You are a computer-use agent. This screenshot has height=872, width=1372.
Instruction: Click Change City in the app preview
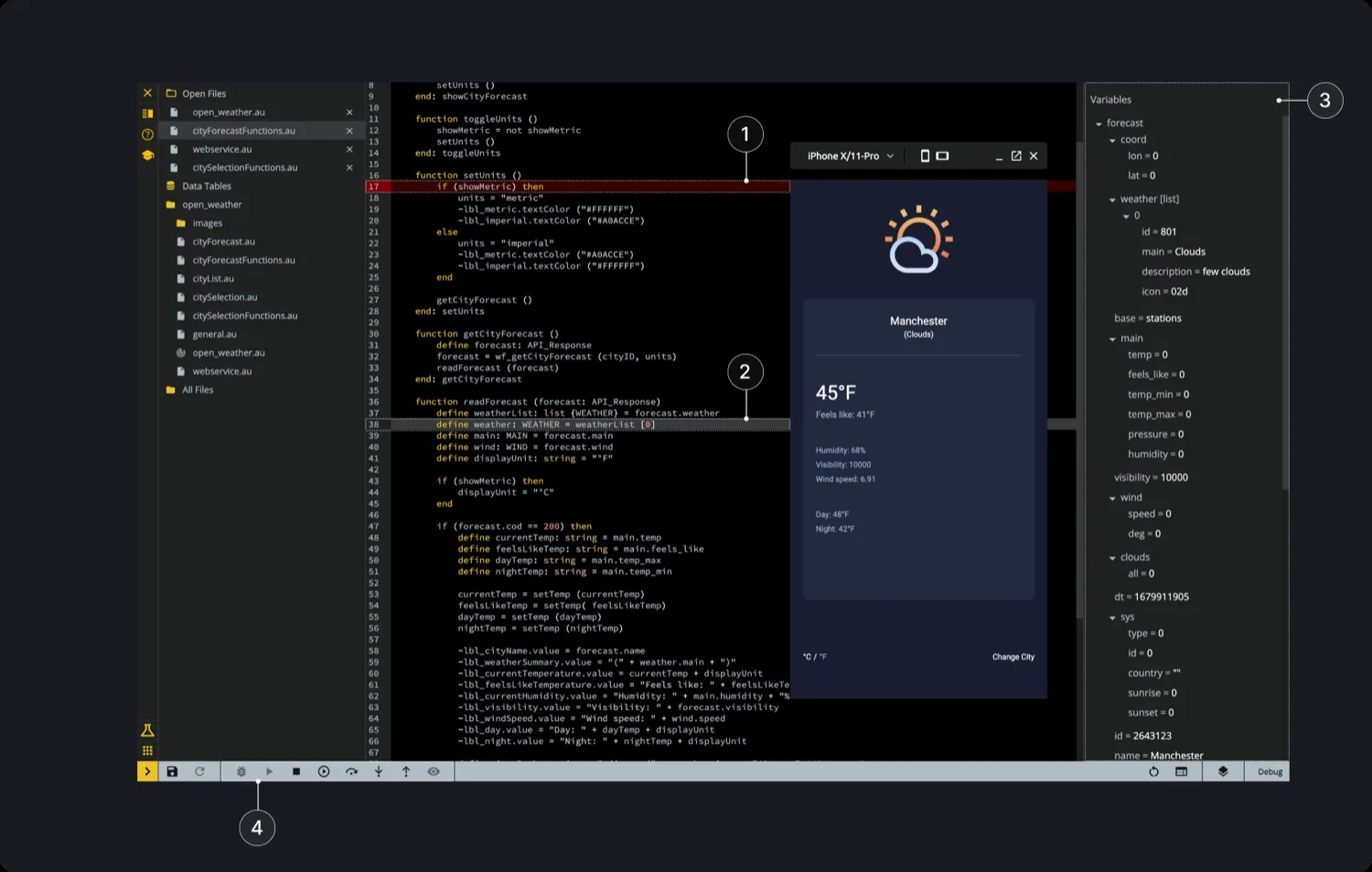coord(1013,657)
